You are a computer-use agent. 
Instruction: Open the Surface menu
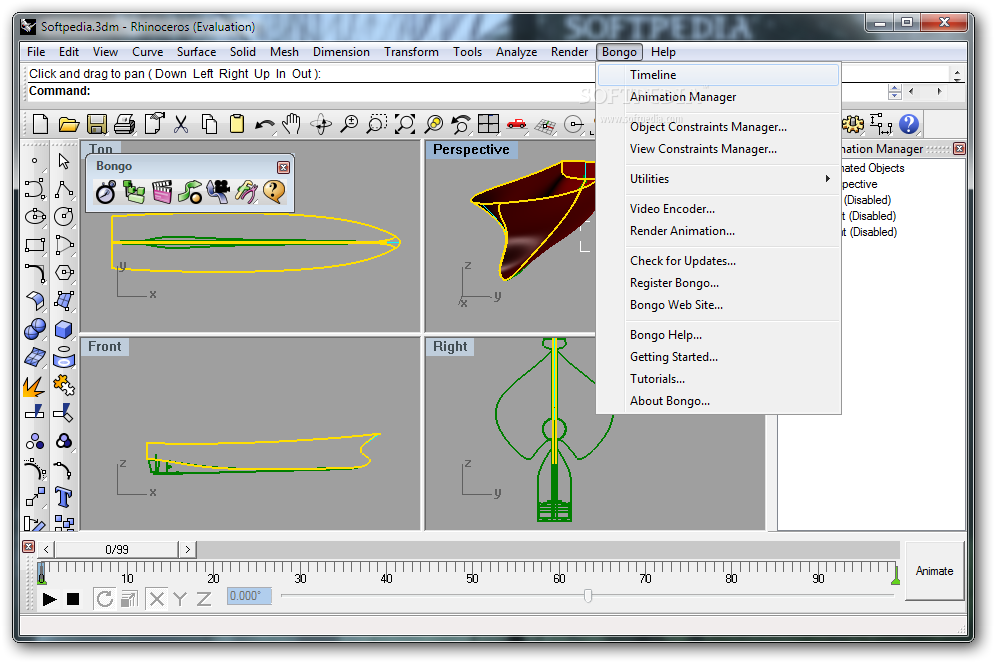pos(196,52)
